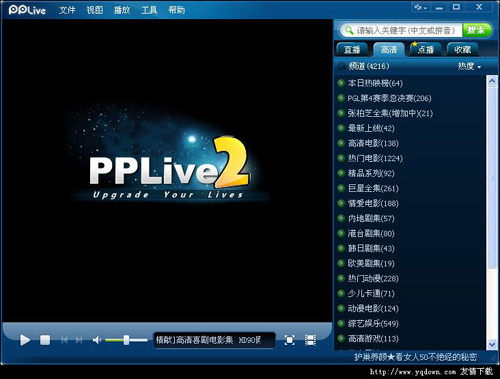500x379 pixels.
Task: Expand PGL第4赛季总决赛(206) category icon
Action: point(341,98)
